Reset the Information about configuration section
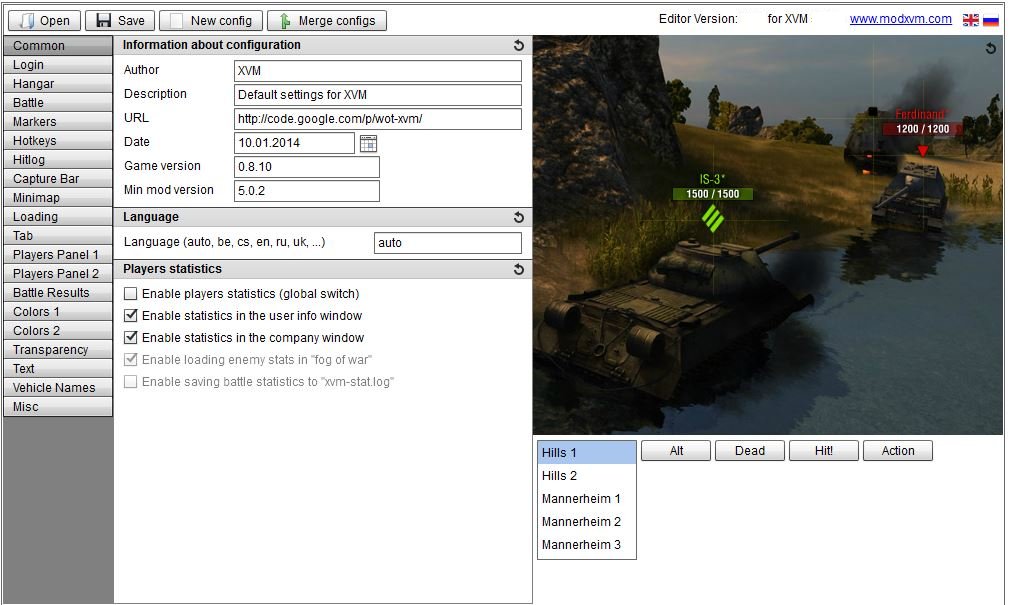The width and height of the screenshot is (1018, 605). [x=518, y=45]
